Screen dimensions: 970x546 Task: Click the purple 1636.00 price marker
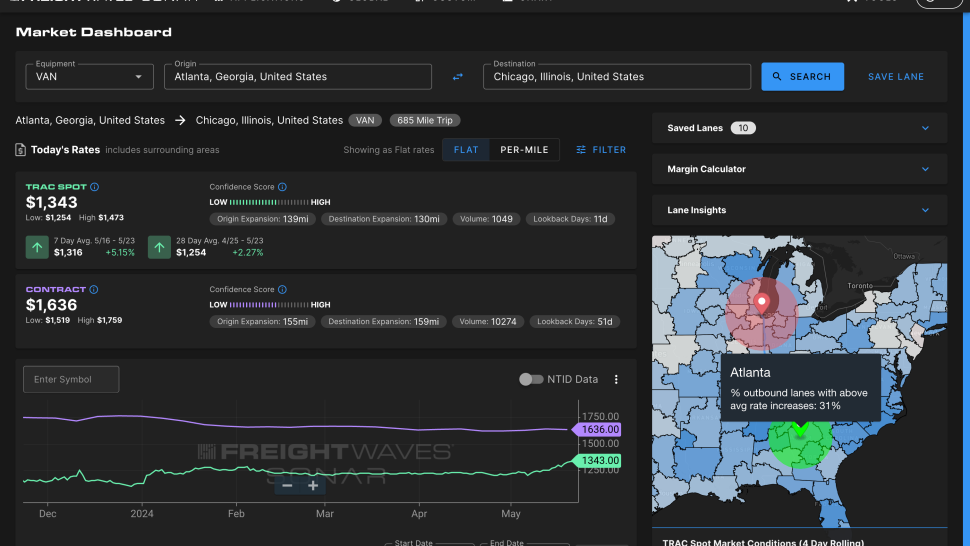[x=597, y=429]
